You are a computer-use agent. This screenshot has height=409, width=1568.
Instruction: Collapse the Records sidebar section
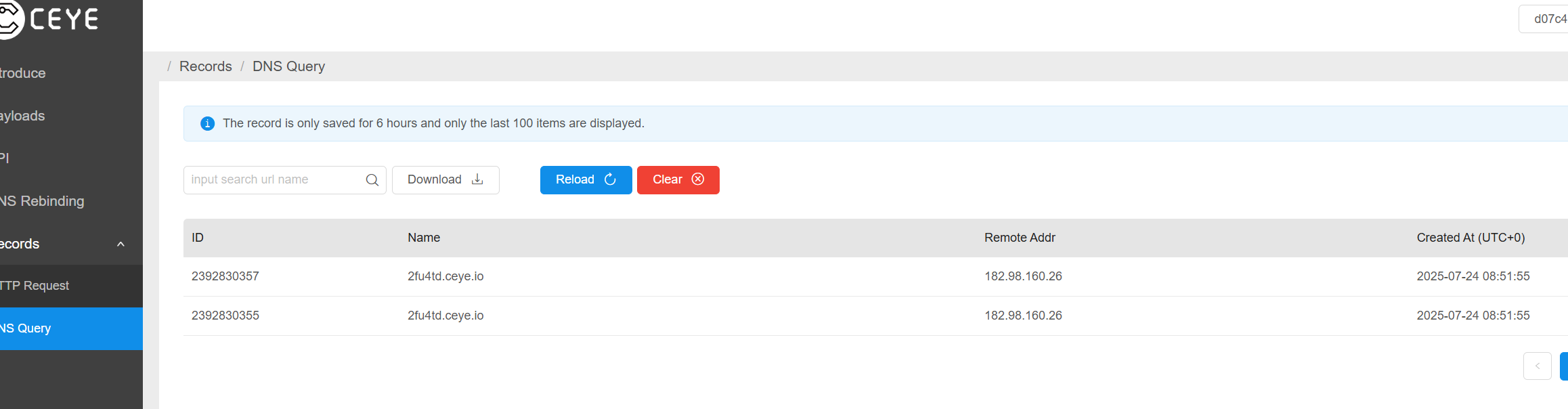[x=121, y=244]
